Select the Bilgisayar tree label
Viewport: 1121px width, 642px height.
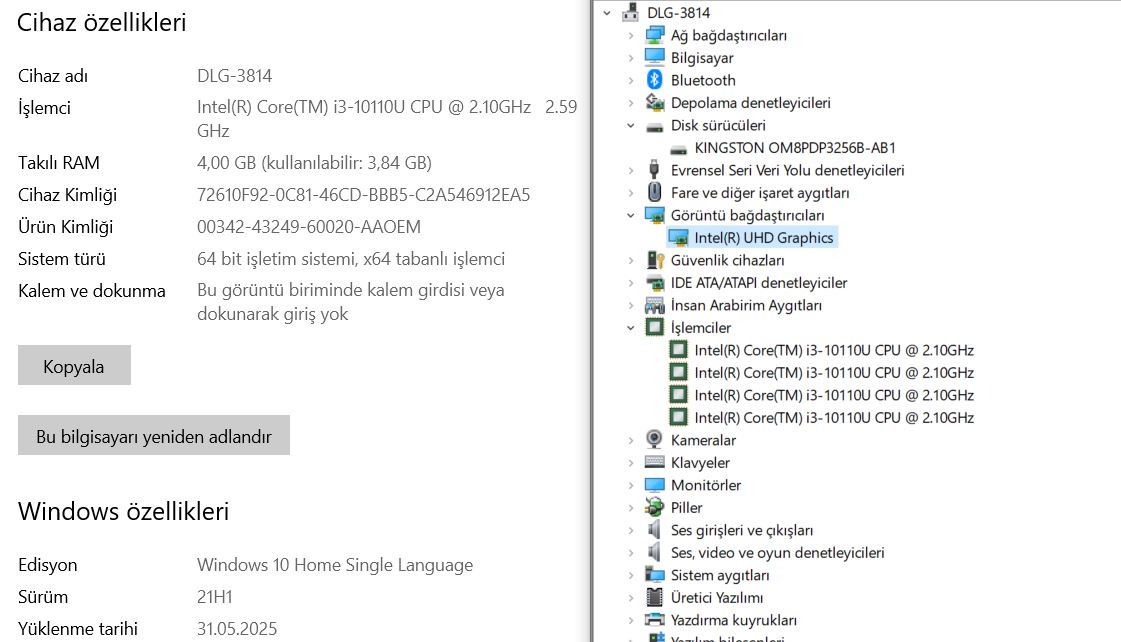click(x=702, y=58)
